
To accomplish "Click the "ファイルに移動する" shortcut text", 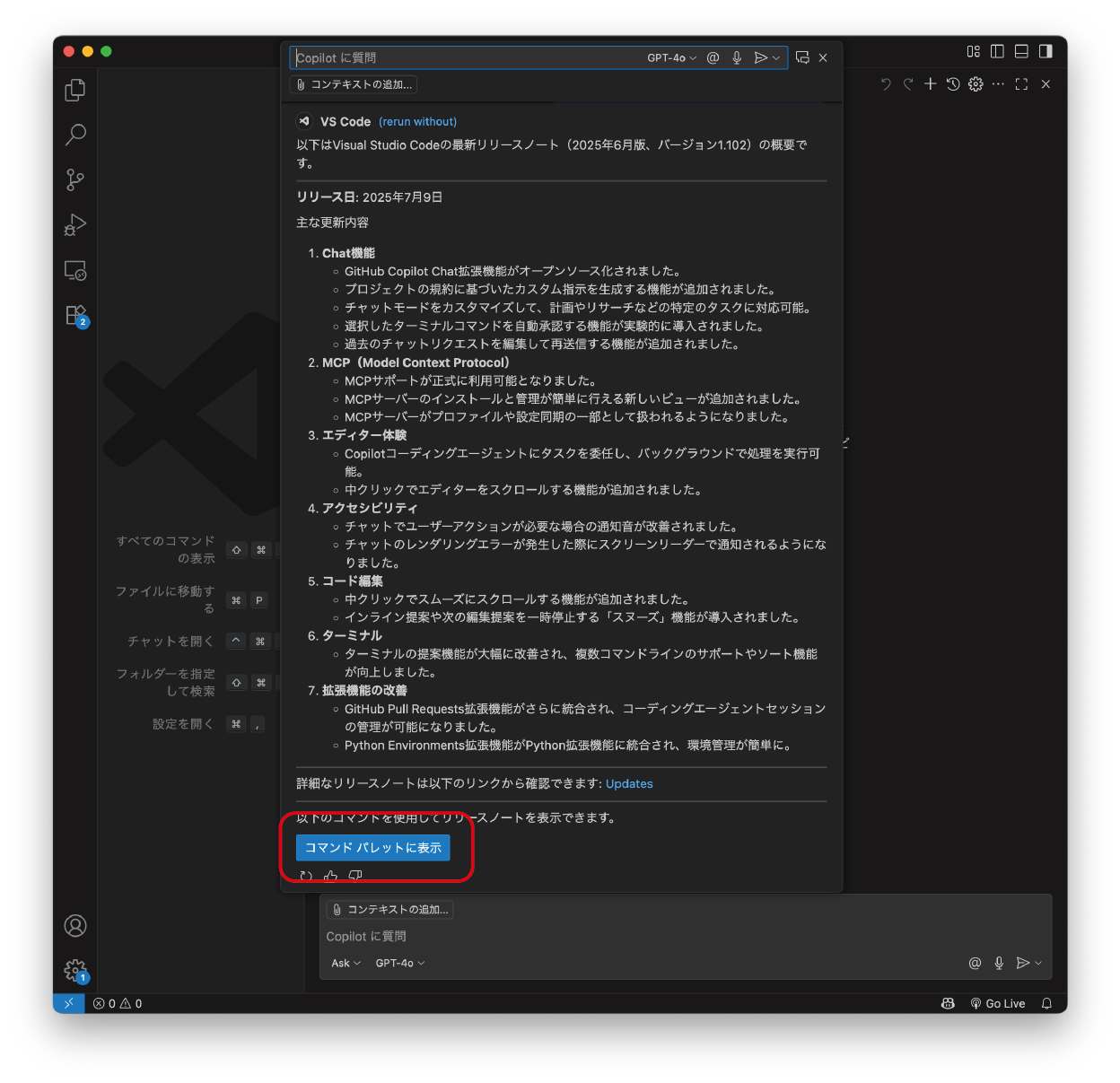I will click(165, 600).
